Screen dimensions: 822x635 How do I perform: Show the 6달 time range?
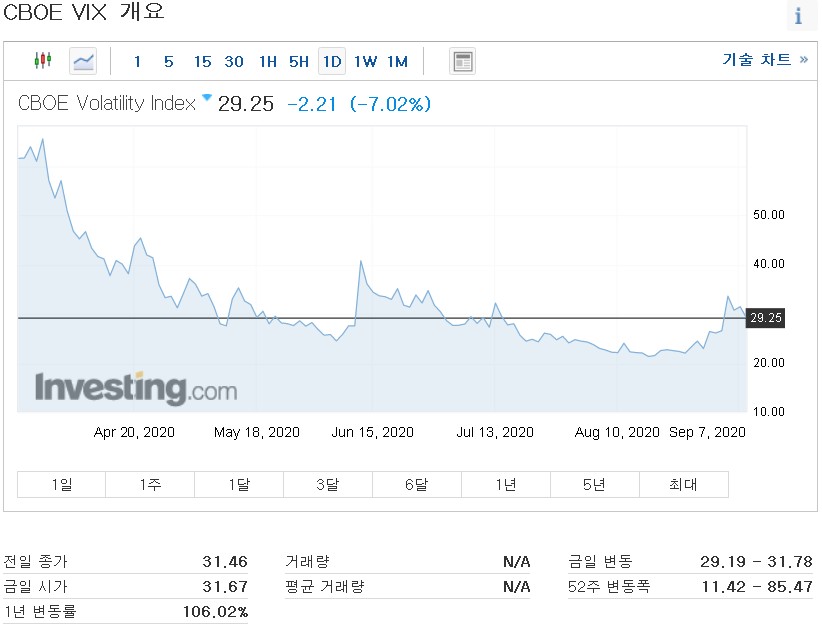point(417,485)
